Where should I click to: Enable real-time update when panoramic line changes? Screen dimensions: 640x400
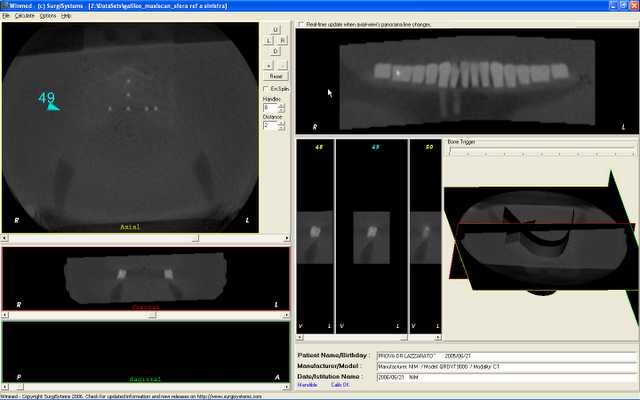coord(301,24)
